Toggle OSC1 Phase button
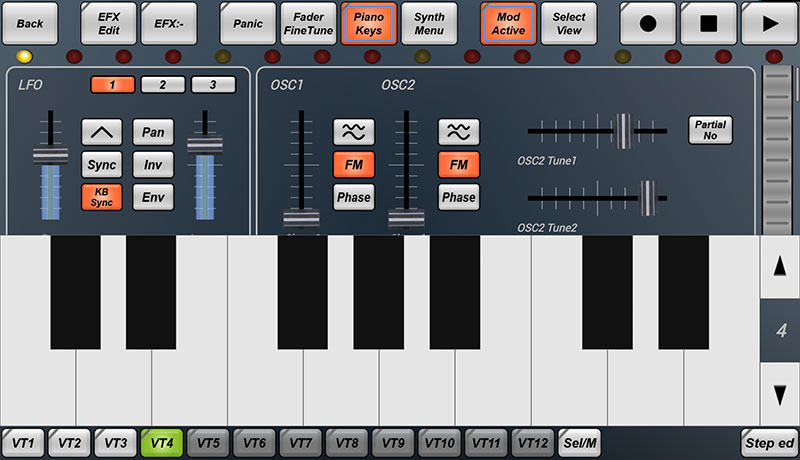This screenshot has width=800, height=460. point(354,197)
